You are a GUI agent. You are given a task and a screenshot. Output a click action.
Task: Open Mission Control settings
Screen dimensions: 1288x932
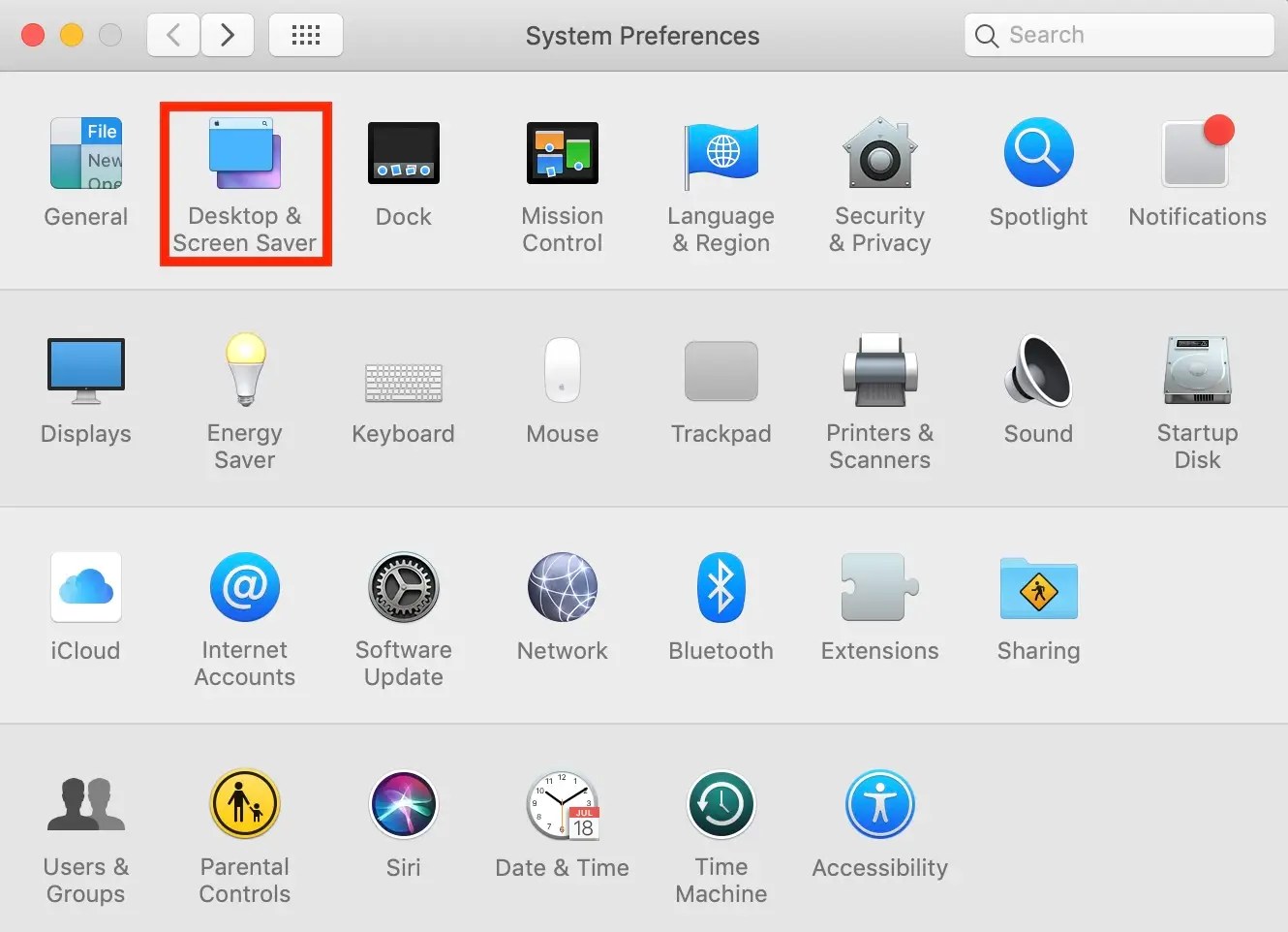pyautogui.click(x=562, y=154)
